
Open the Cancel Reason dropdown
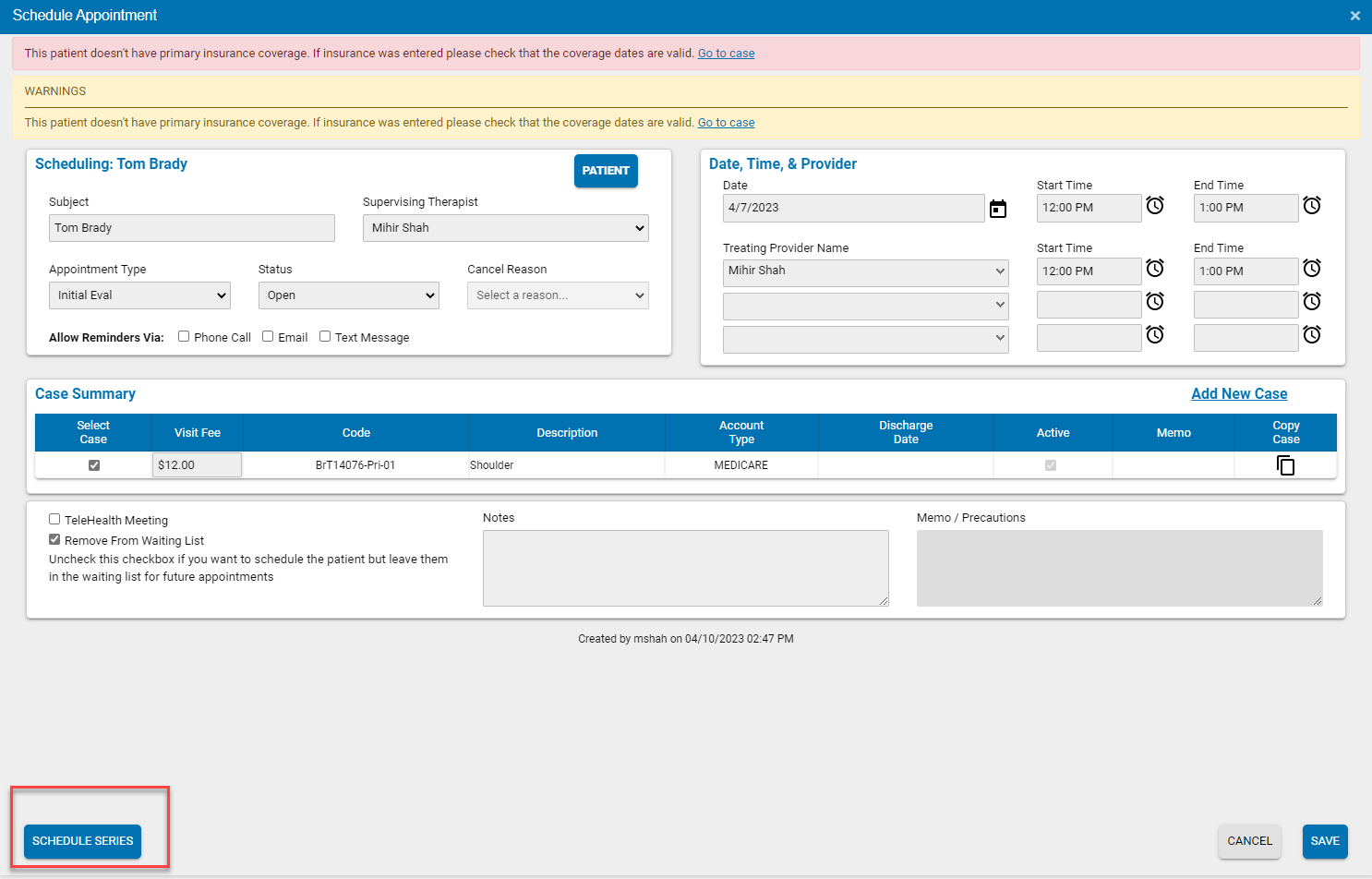pos(558,295)
